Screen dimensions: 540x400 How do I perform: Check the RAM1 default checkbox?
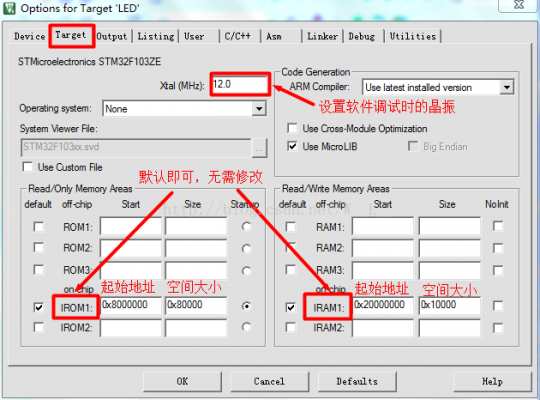point(291,227)
